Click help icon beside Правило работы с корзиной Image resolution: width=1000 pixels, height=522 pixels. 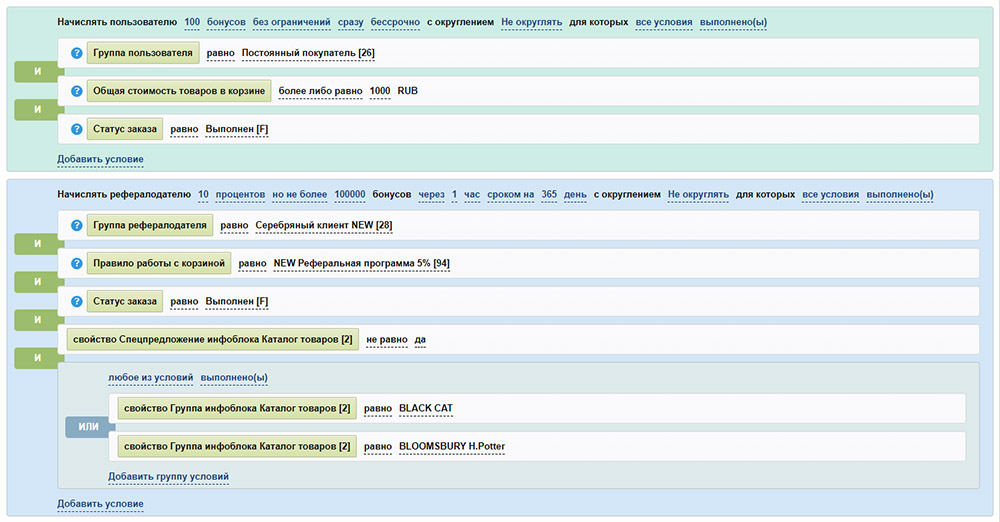click(77, 264)
